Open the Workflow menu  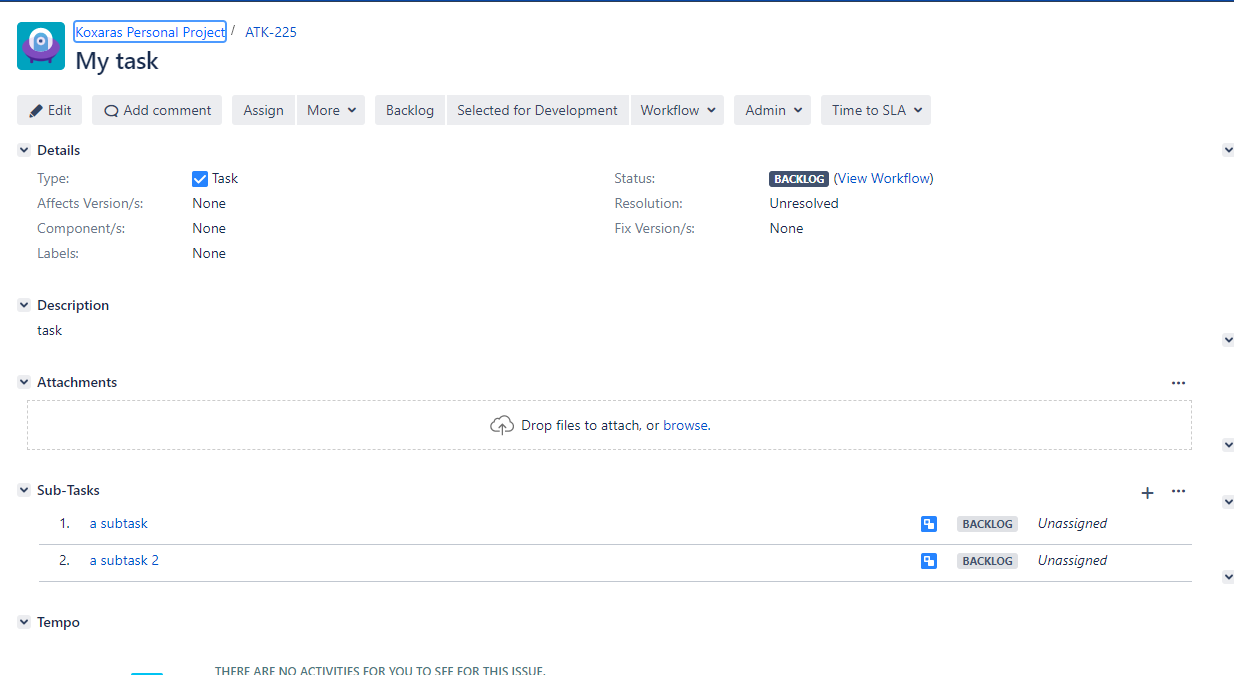point(677,110)
